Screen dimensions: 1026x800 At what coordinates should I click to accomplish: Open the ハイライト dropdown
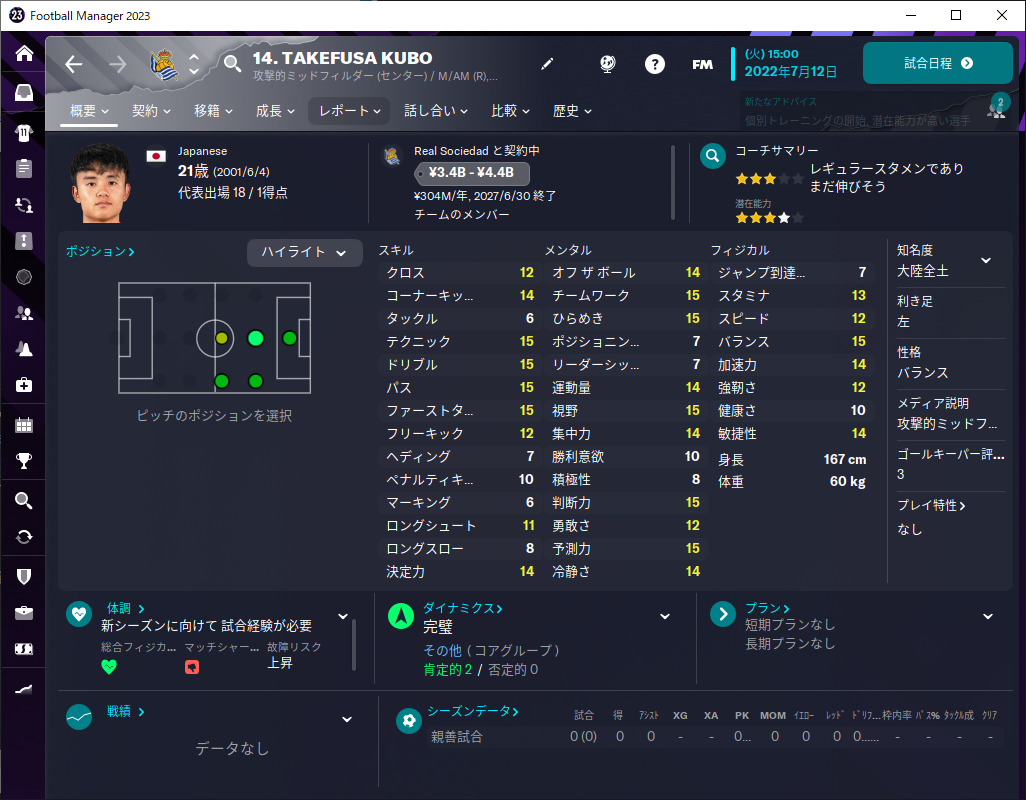304,252
